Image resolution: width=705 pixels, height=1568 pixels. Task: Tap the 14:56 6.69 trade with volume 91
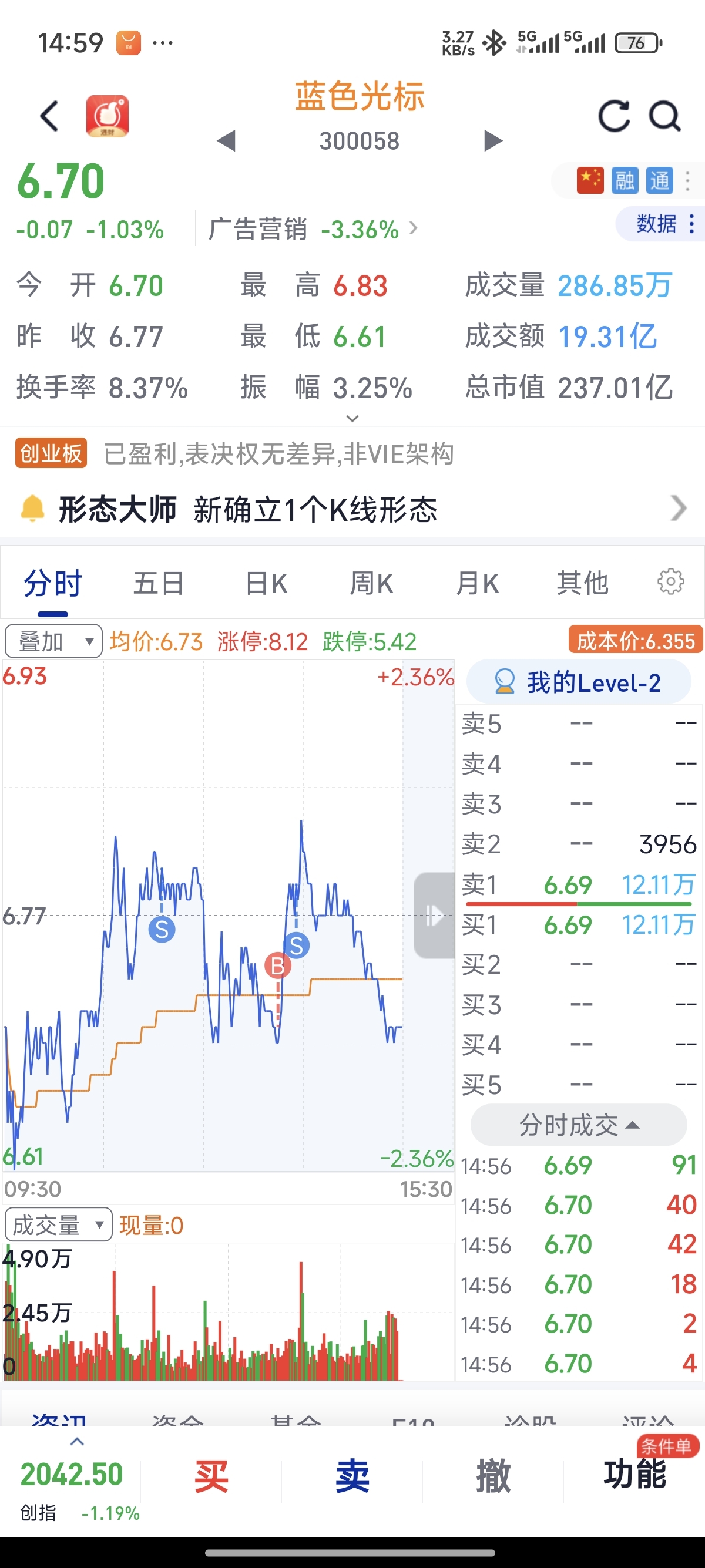(x=579, y=1165)
